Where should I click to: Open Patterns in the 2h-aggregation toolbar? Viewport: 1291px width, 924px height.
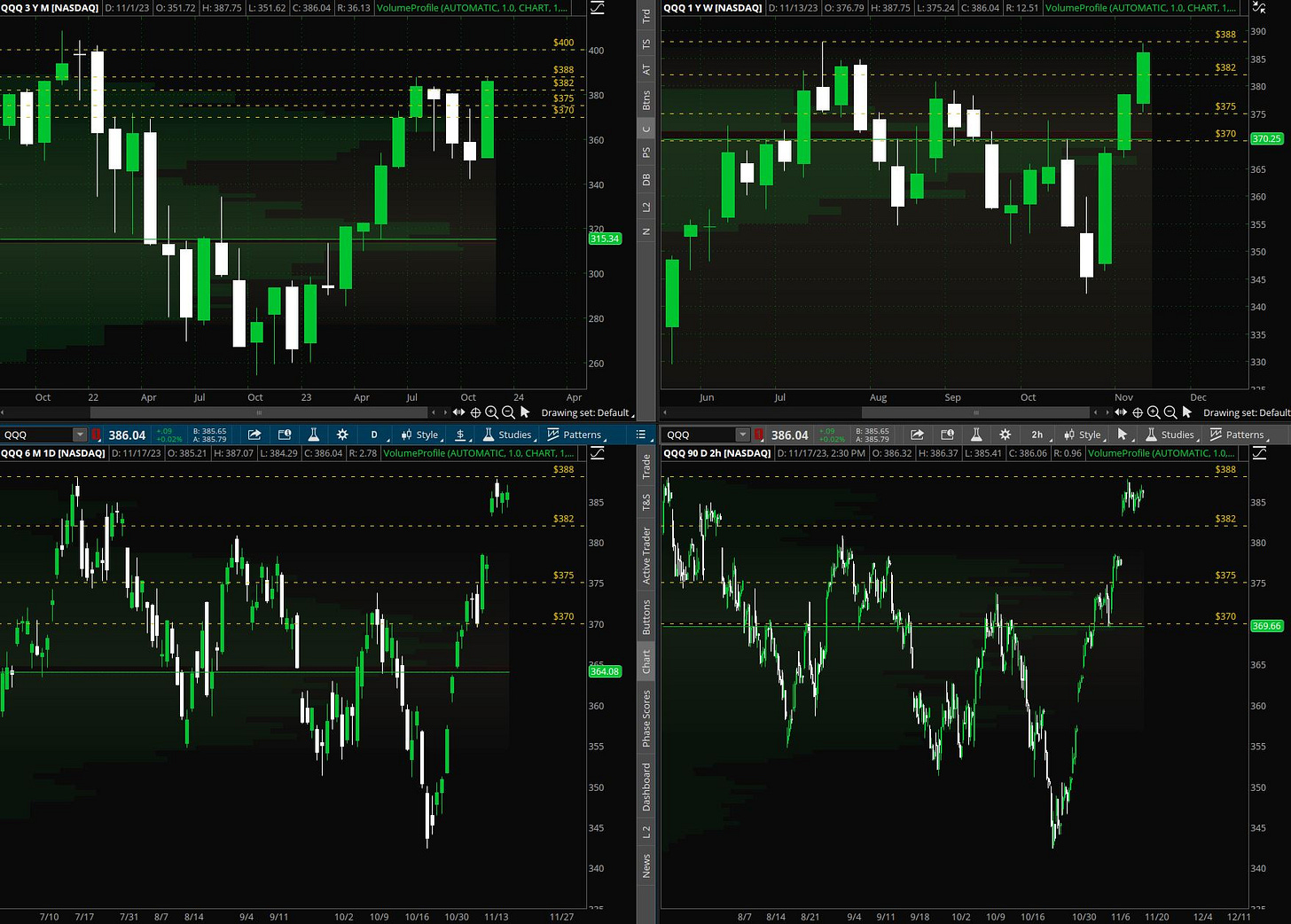[1238, 435]
